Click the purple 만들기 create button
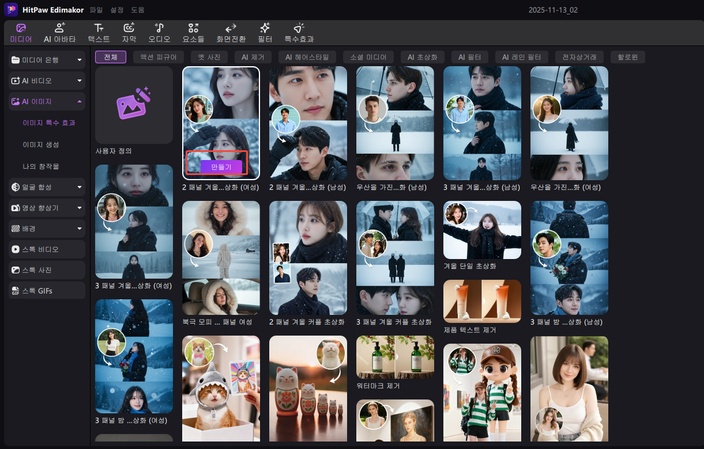This screenshot has width=704, height=449. 221,166
